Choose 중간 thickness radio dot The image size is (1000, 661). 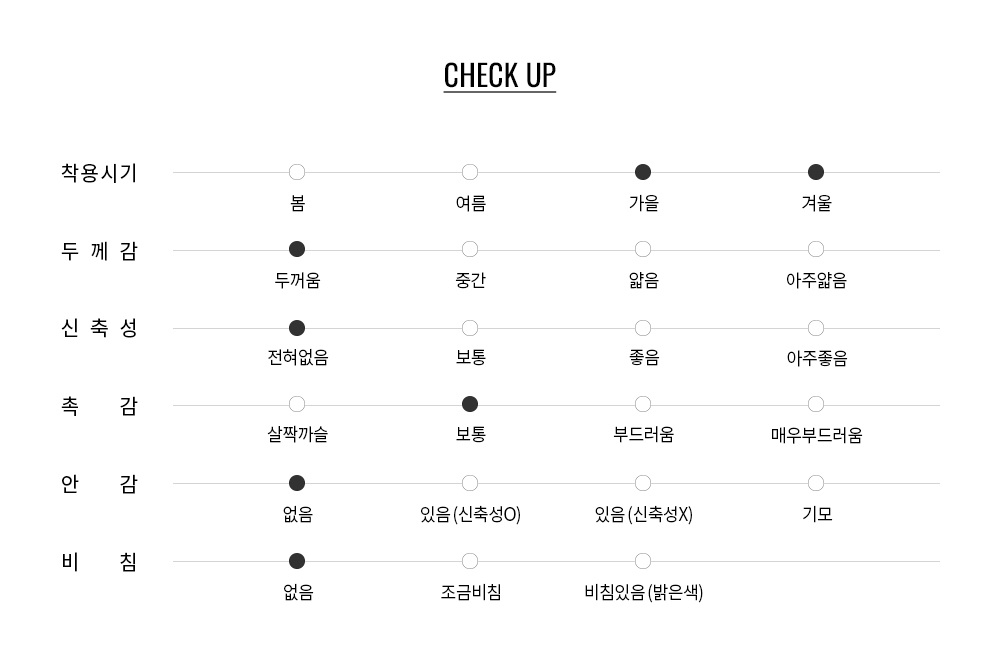pos(470,249)
